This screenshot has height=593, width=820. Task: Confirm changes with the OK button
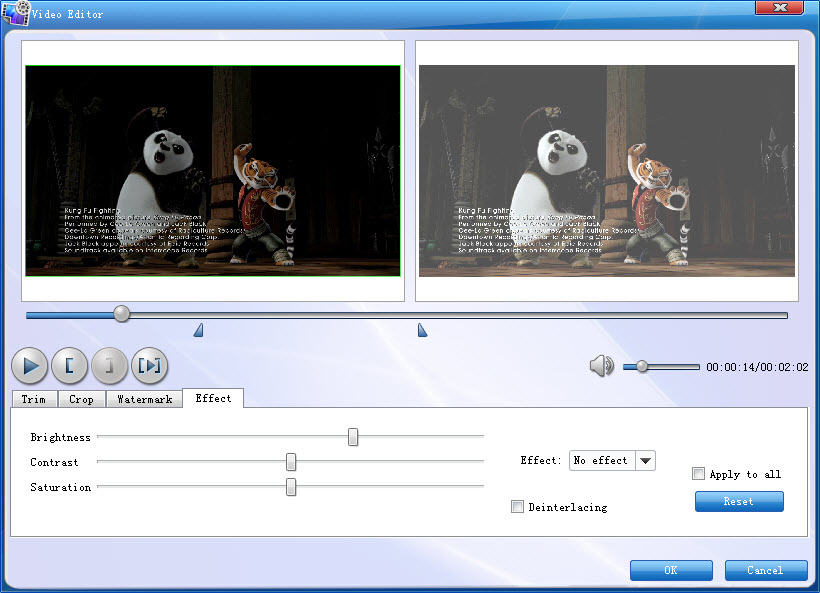click(x=671, y=570)
